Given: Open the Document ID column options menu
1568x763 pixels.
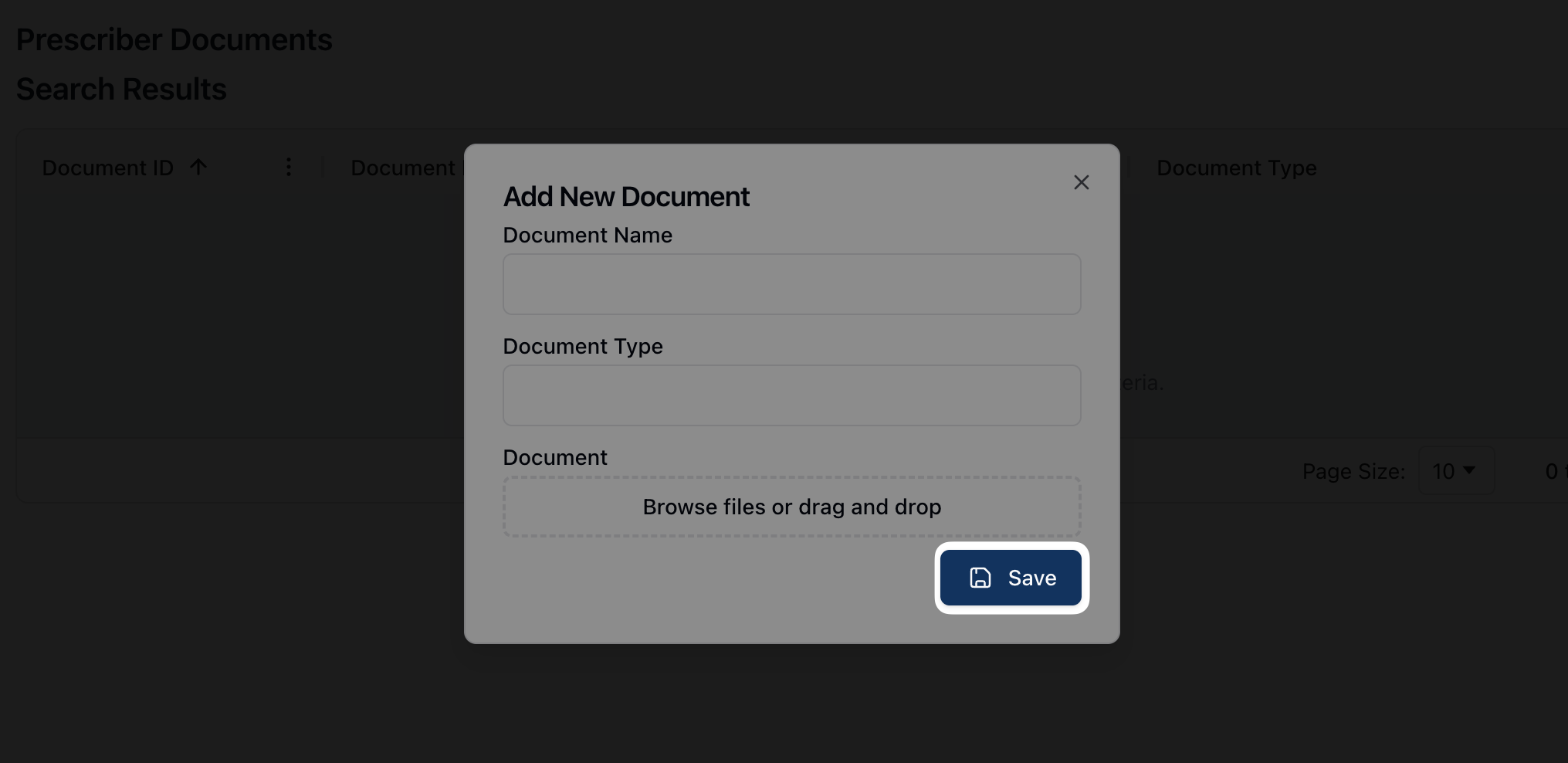Looking at the screenshot, I should (x=288, y=167).
